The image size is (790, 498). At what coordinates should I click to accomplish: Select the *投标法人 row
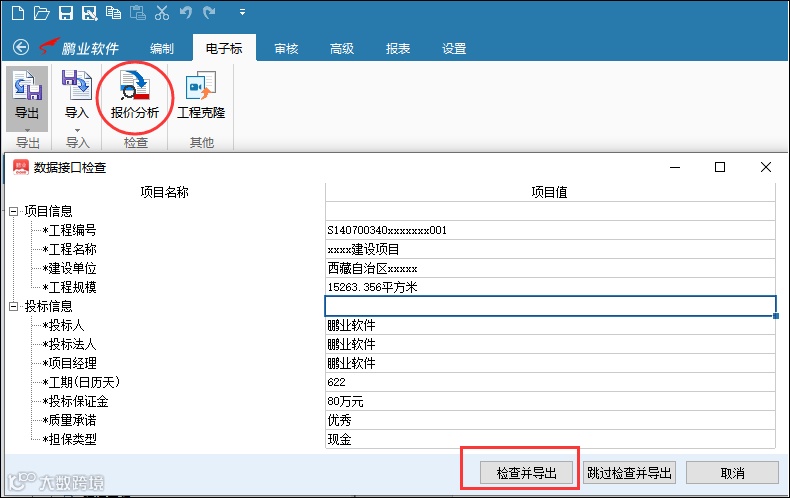click(70, 344)
